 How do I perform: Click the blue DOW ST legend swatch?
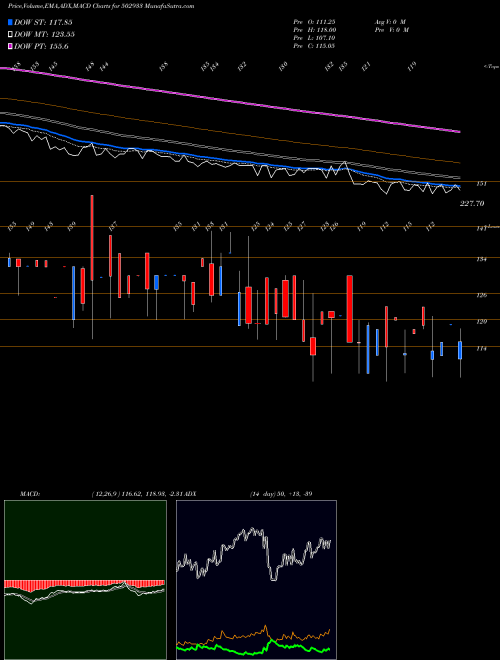click(10, 22)
